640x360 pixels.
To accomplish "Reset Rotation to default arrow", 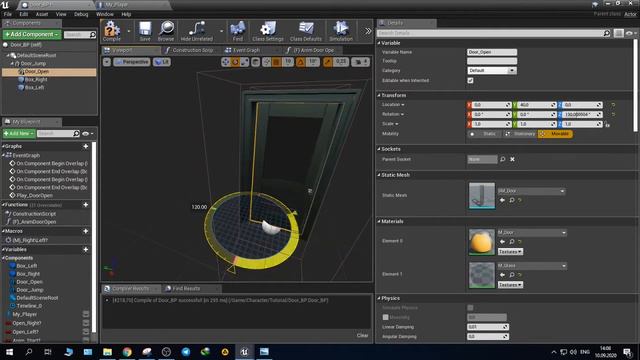I will click(613, 115).
